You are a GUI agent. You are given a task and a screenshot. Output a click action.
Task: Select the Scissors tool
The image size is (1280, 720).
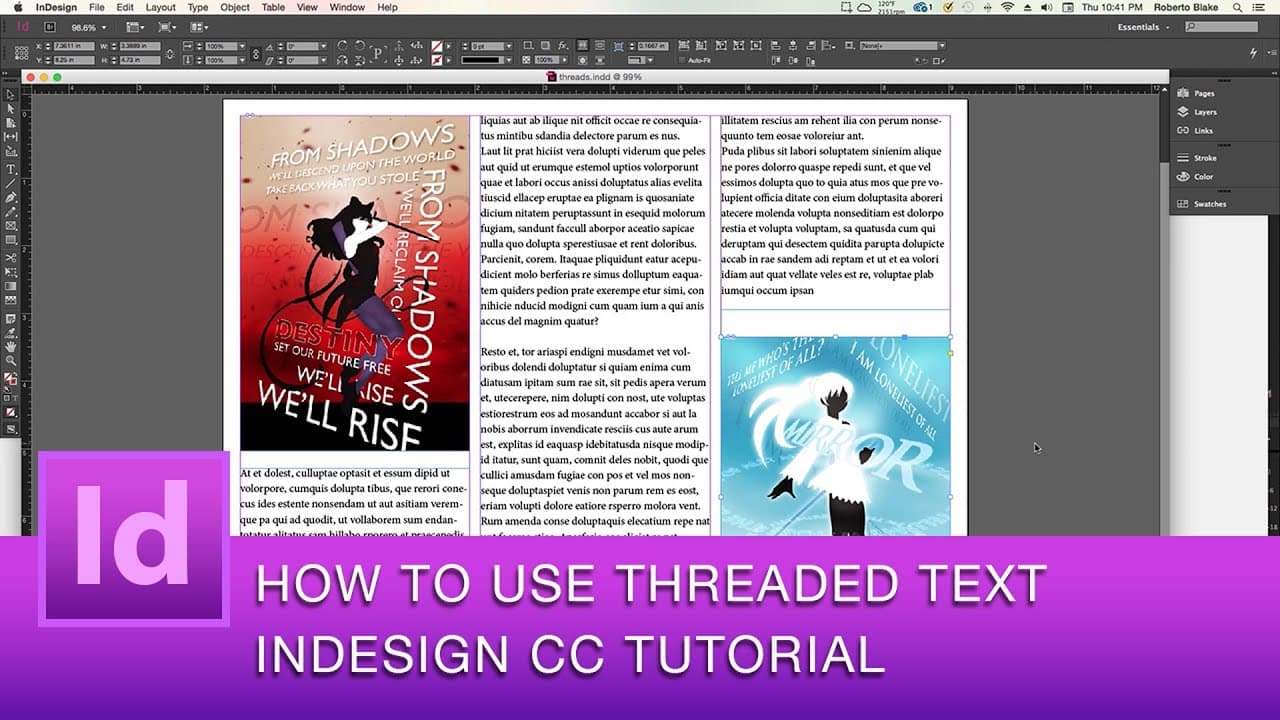coord(11,257)
